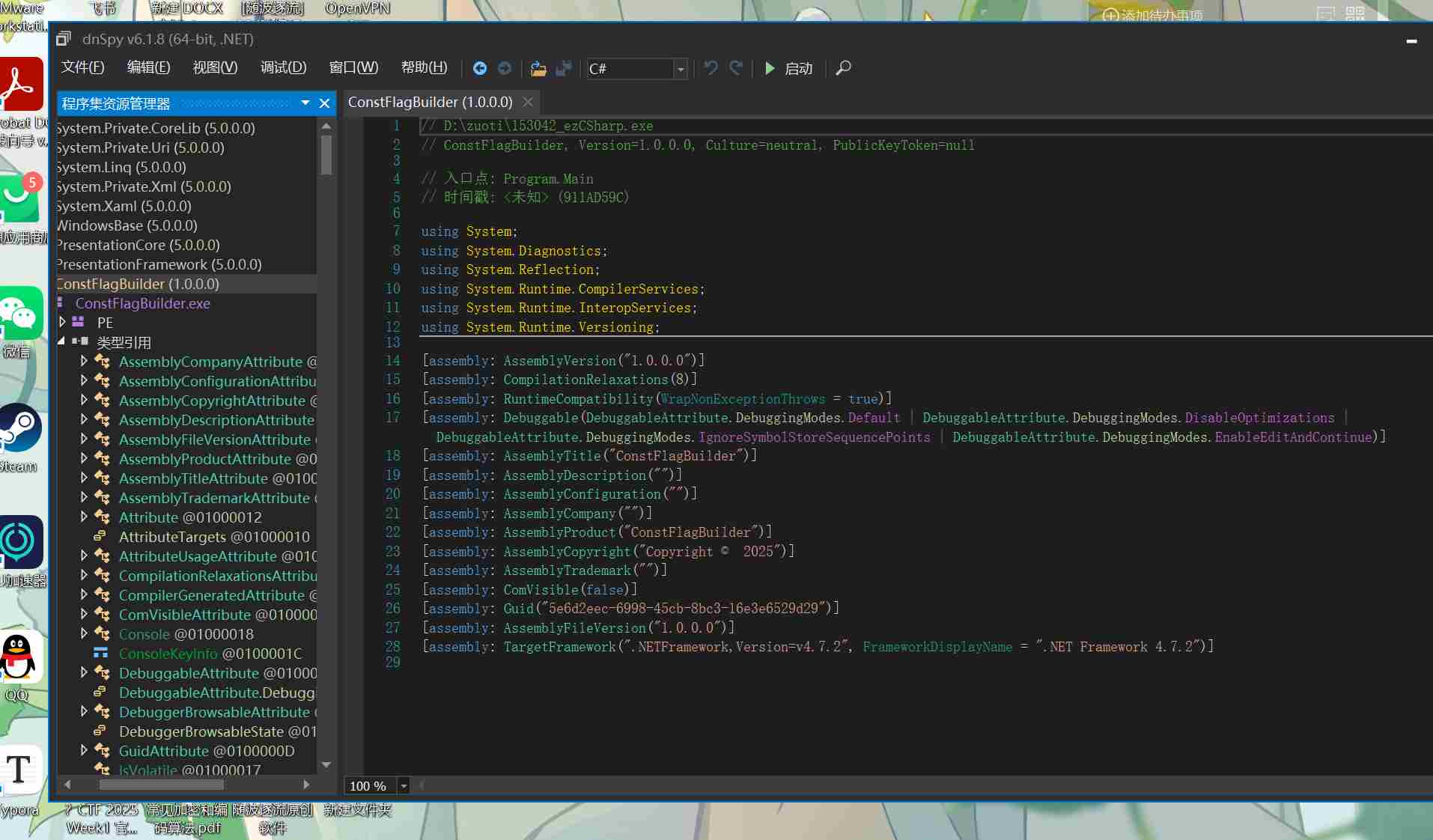Select System.Linq (5.0.0.0) assembly

tap(121, 167)
